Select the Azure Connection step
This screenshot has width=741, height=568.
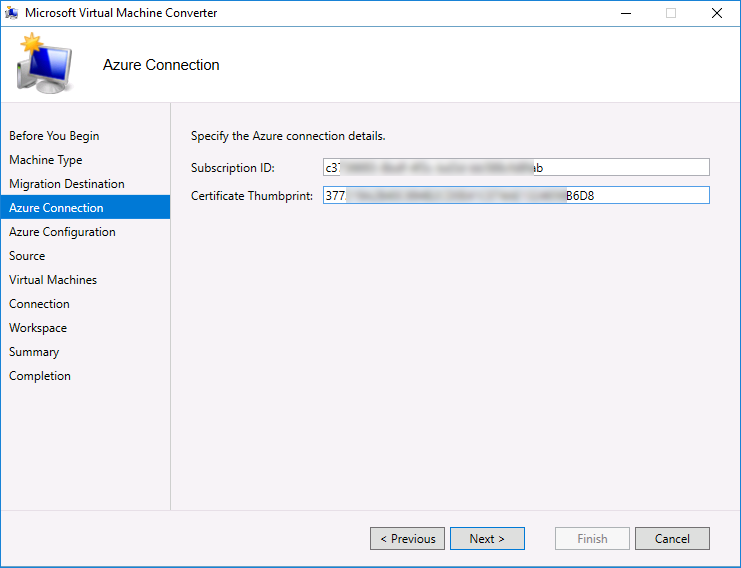[x=86, y=207]
